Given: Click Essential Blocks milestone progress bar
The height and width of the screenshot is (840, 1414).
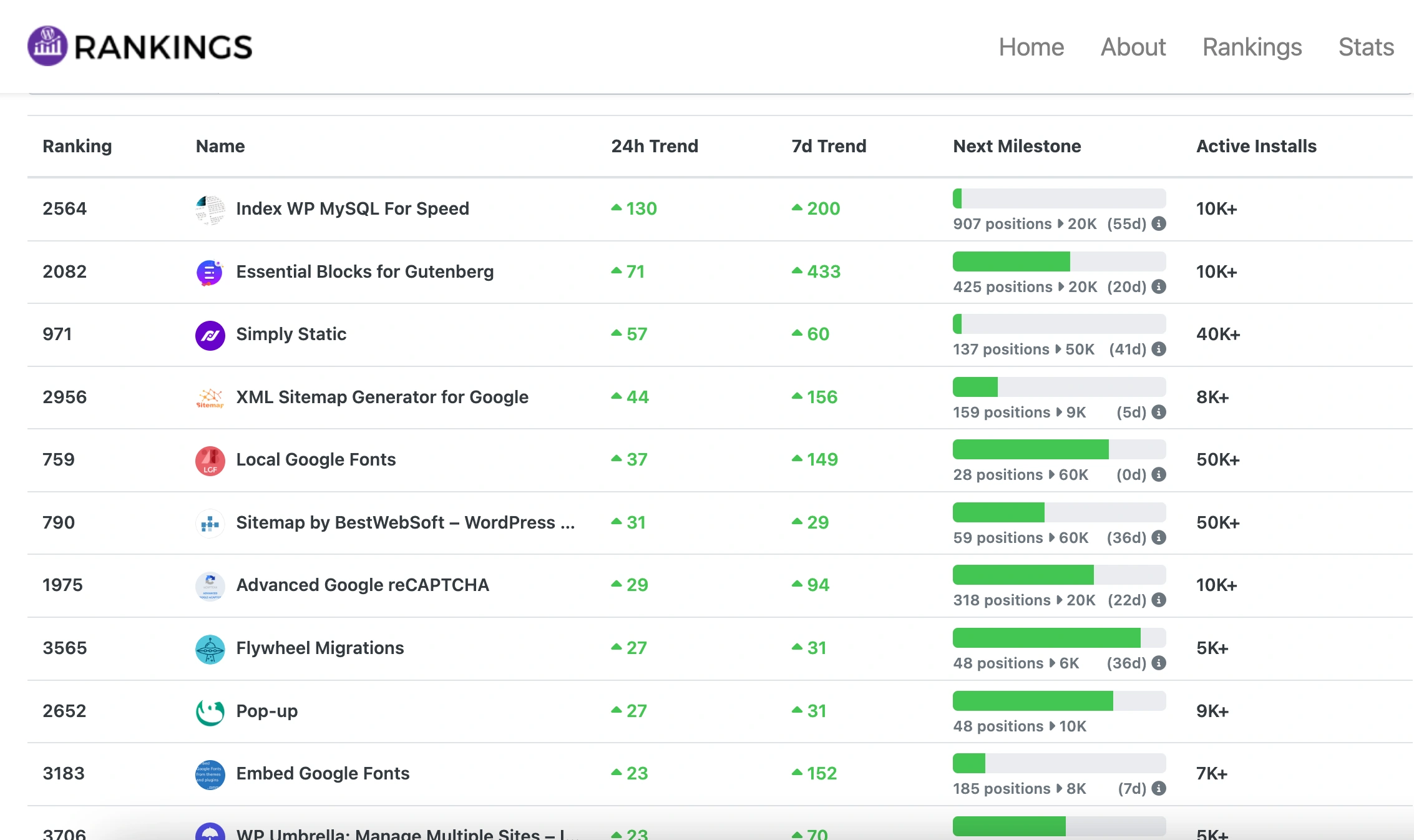Looking at the screenshot, I should click(x=1059, y=261).
